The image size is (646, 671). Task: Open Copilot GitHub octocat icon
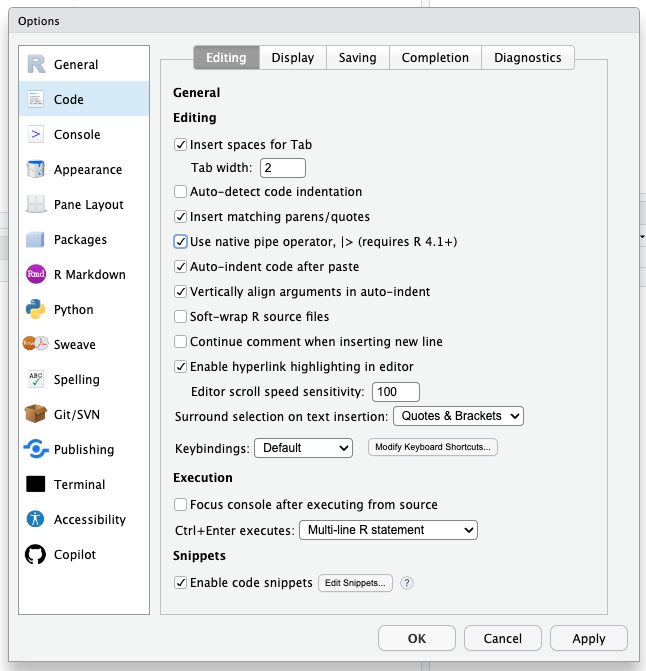[36, 554]
